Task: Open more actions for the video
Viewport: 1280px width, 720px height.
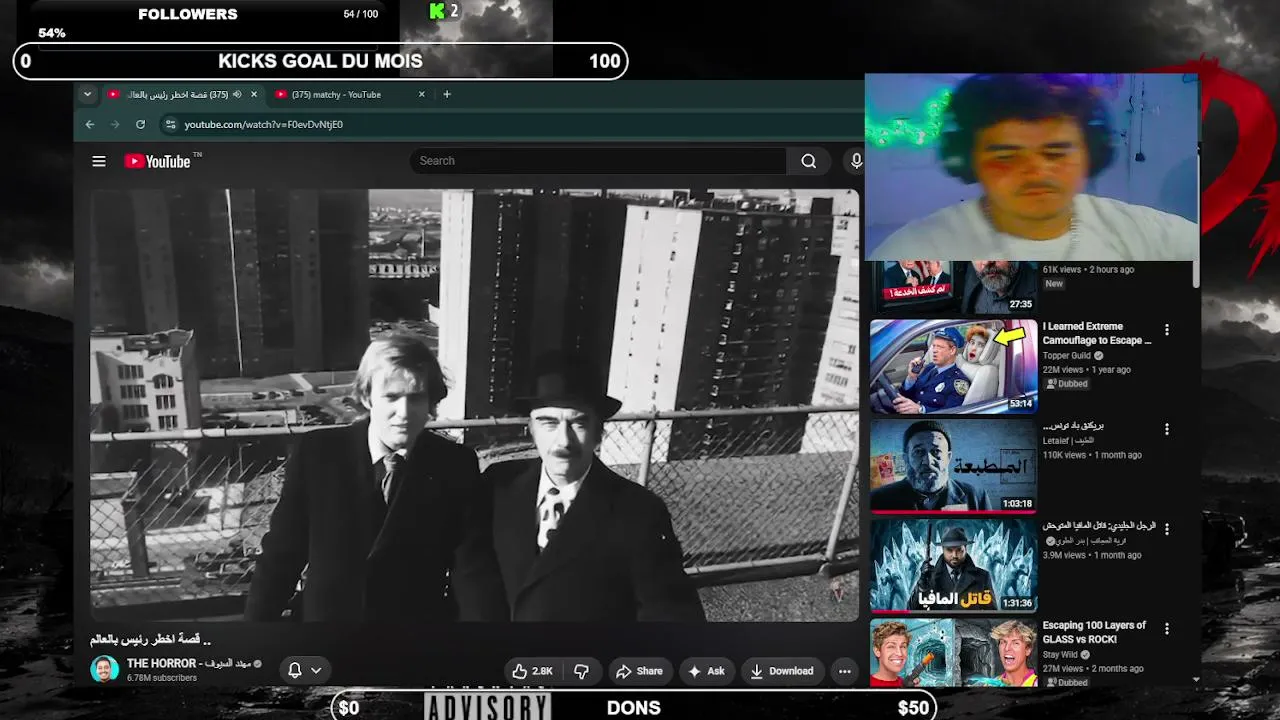Action: point(845,671)
